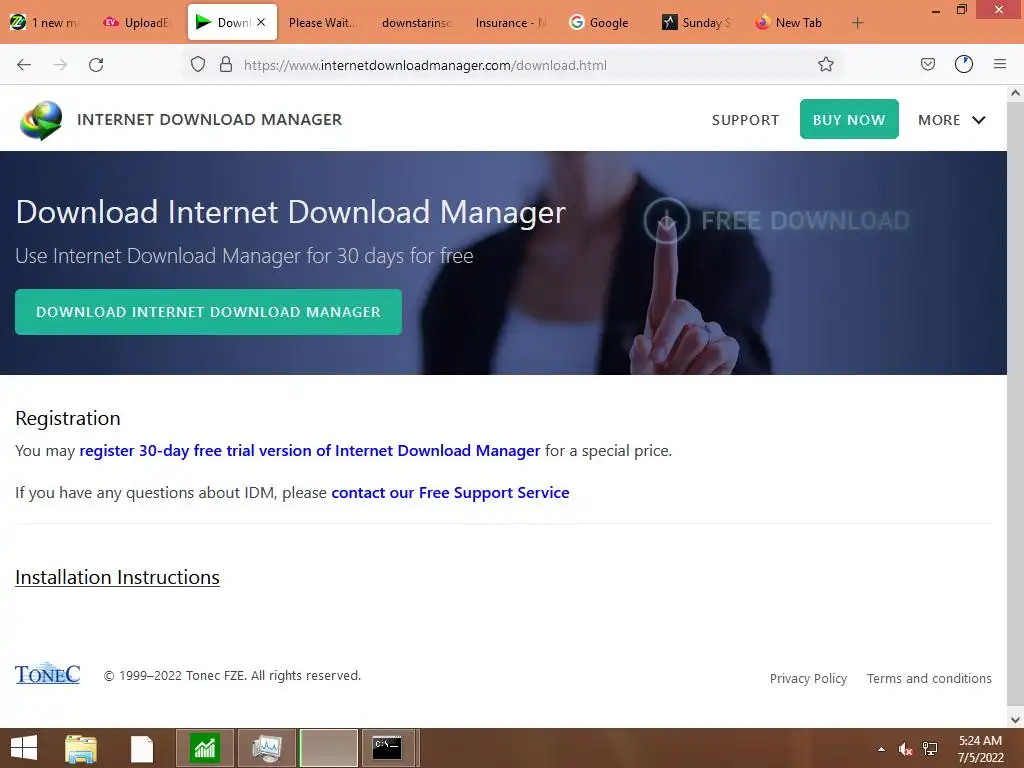1024x768 pixels.
Task: Click the BUY NOW button
Action: (849, 119)
